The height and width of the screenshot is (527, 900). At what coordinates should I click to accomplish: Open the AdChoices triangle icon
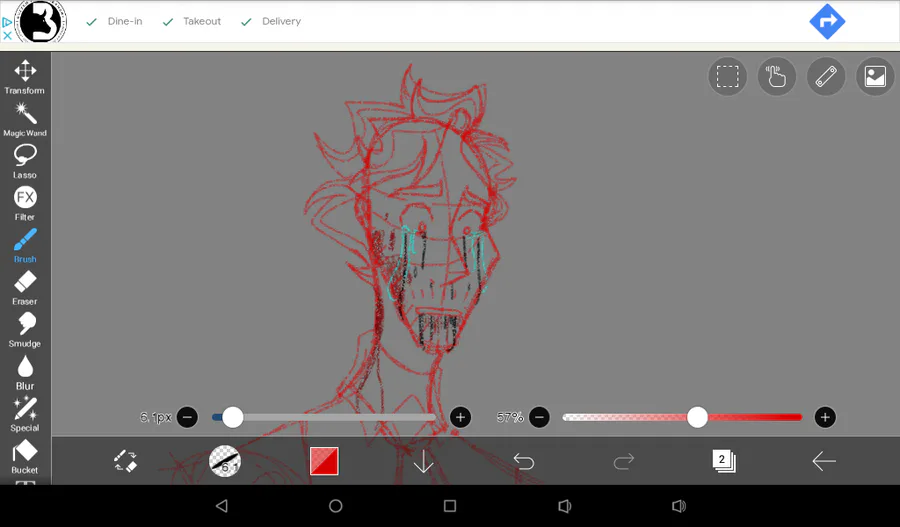point(7,22)
